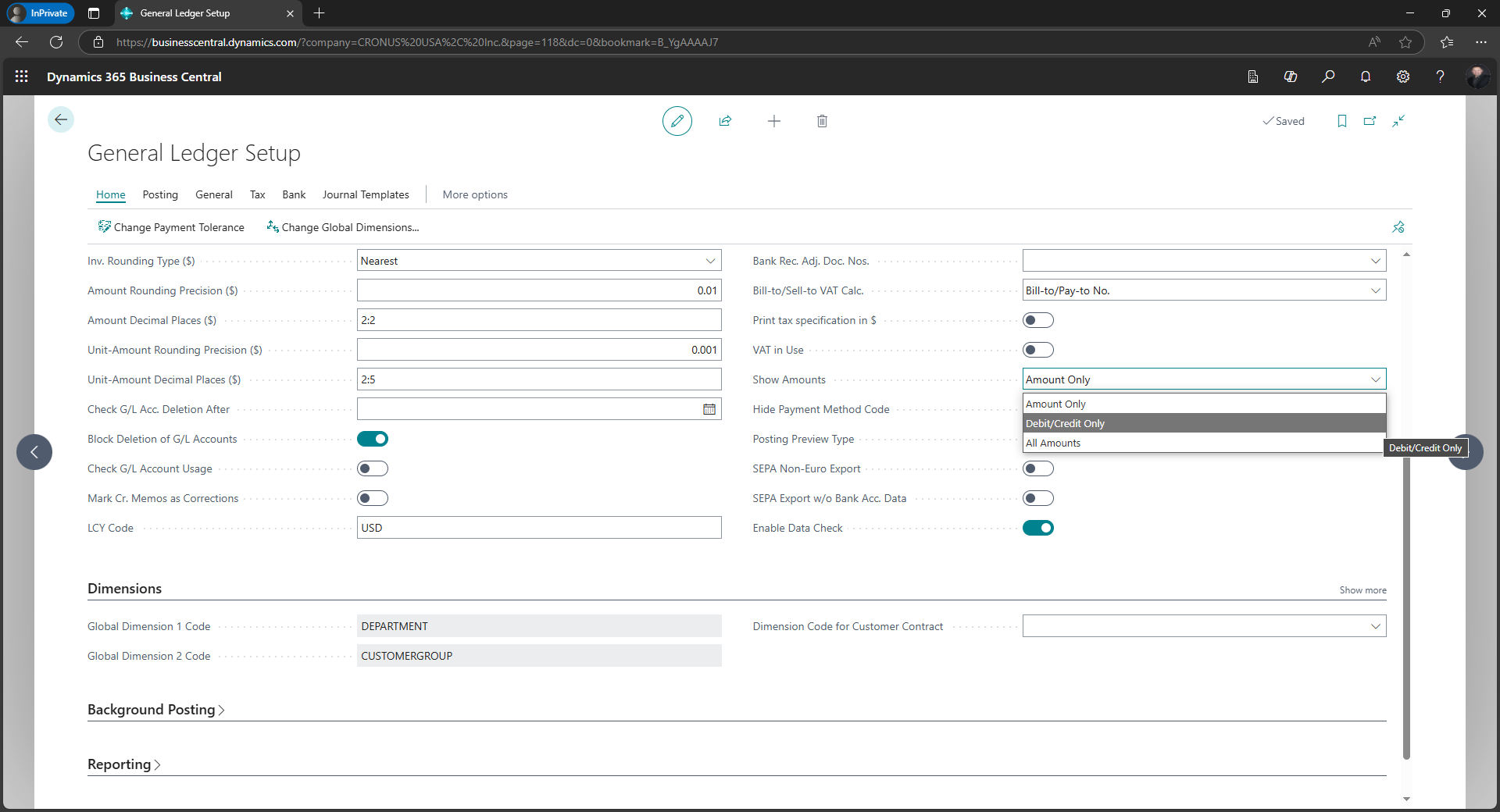Click the pin action bar icon
This screenshot has width=1500, height=812.
tap(1398, 227)
